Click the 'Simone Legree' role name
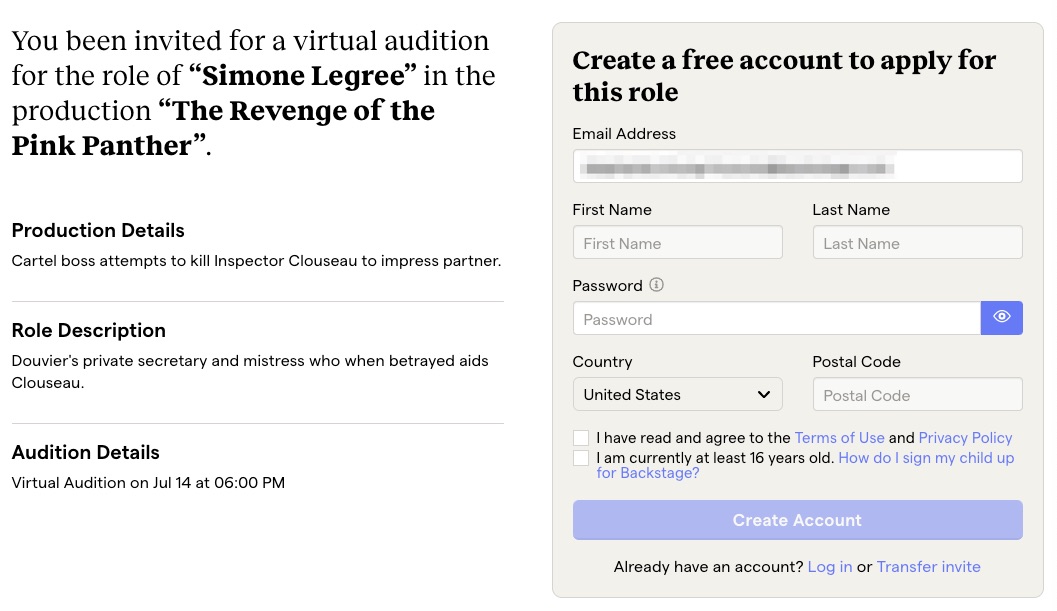Viewport: 1057px width, 611px height. [x=303, y=76]
